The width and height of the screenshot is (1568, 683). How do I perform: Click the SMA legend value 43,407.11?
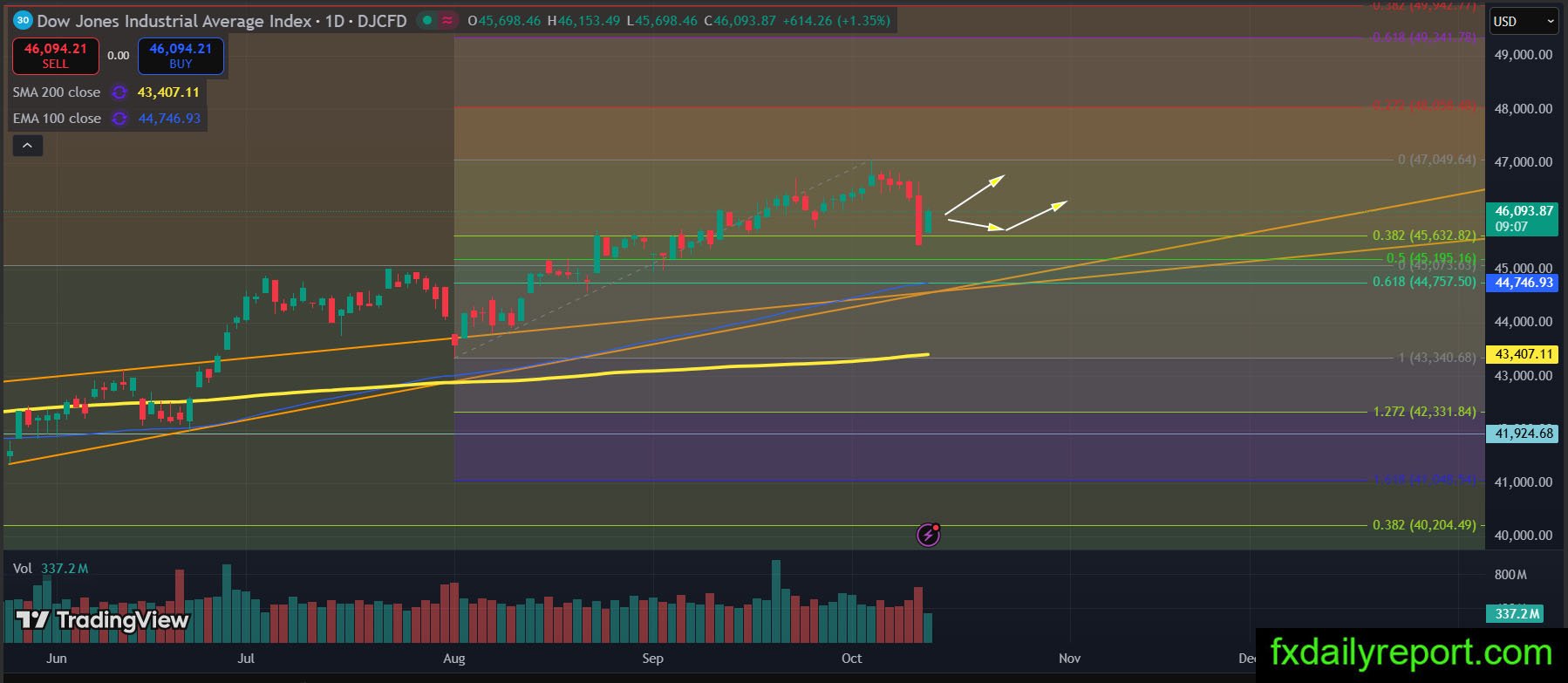tap(168, 92)
